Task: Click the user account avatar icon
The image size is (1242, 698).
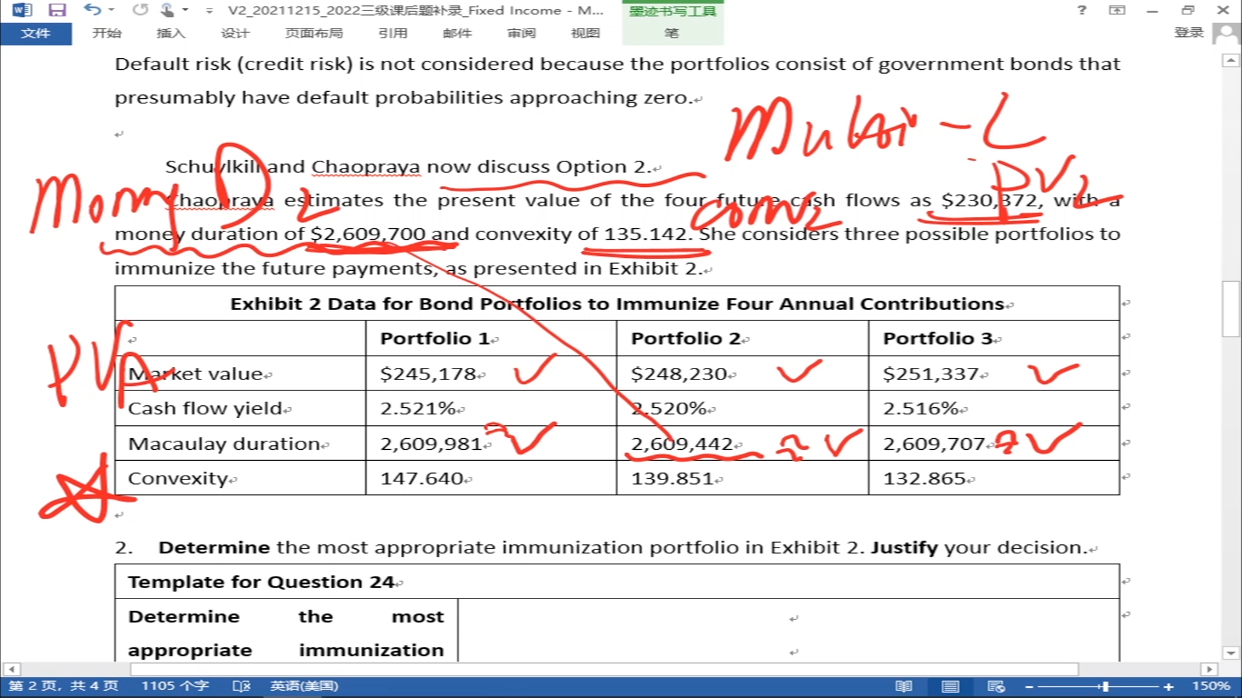Action: [x=1225, y=33]
